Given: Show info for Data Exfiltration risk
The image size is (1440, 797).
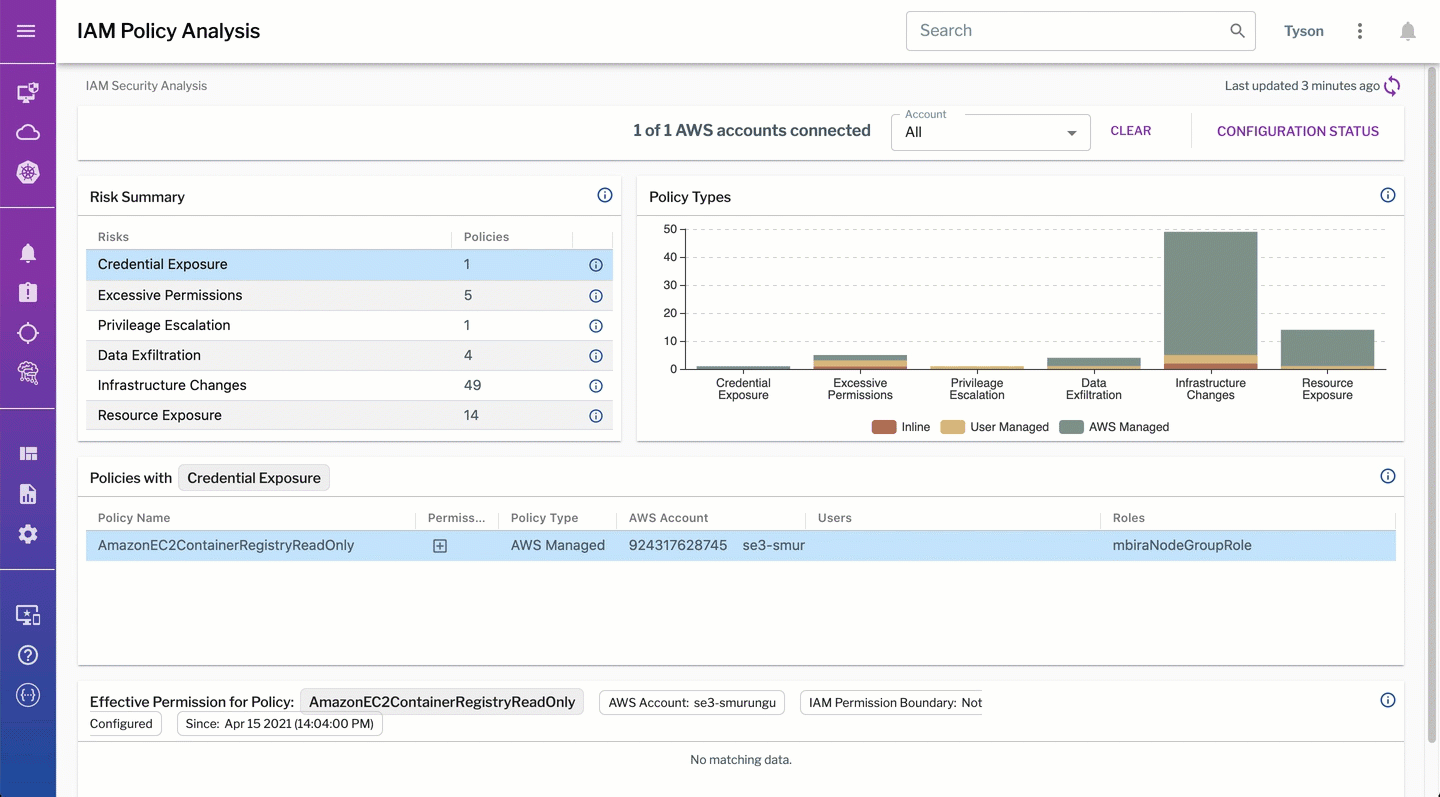Looking at the screenshot, I should [x=596, y=356].
